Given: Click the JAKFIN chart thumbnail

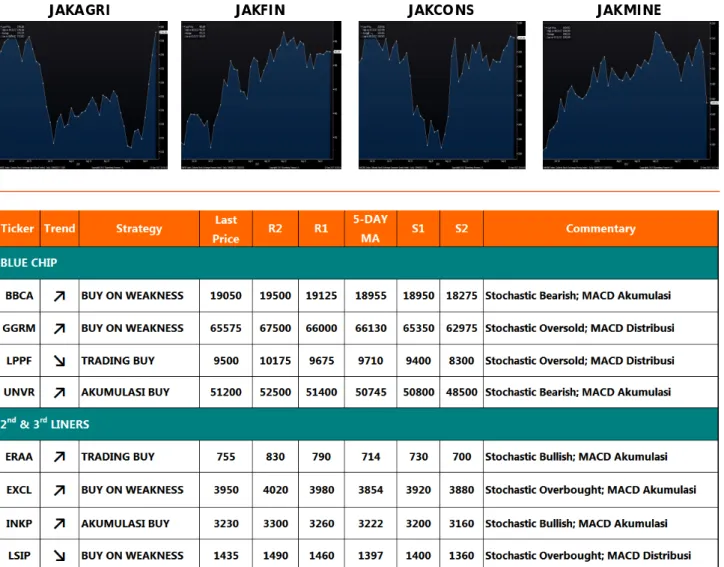Looking at the screenshot, I should (x=261, y=95).
